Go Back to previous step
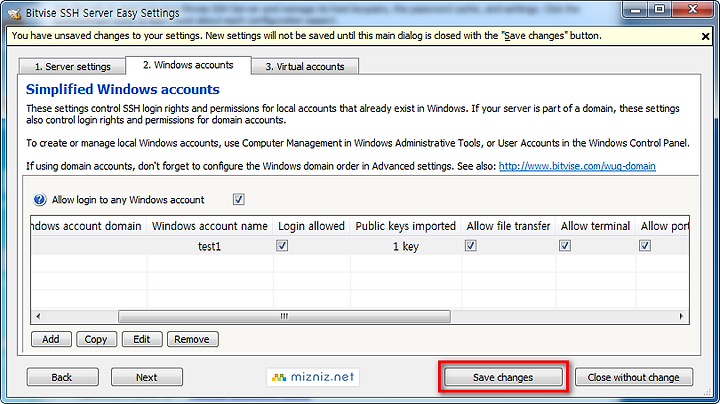This screenshot has width=720, height=404. tap(62, 377)
